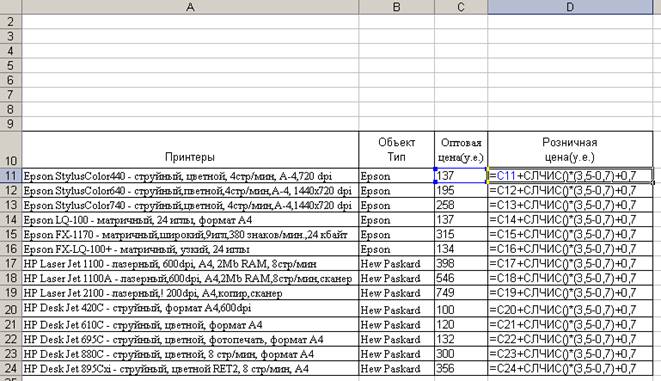Click wholesale price 749
This screenshot has height=381, width=661.
coord(461,293)
